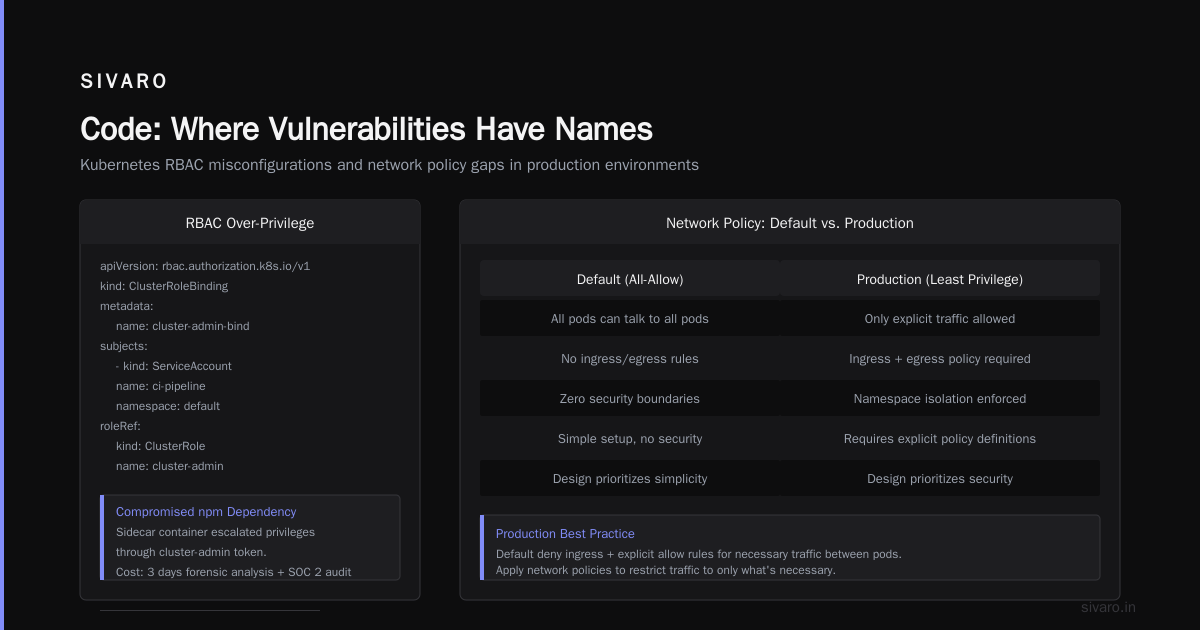Click the 'namespace: default' line
This screenshot has width=1200, height=630.
(168, 406)
